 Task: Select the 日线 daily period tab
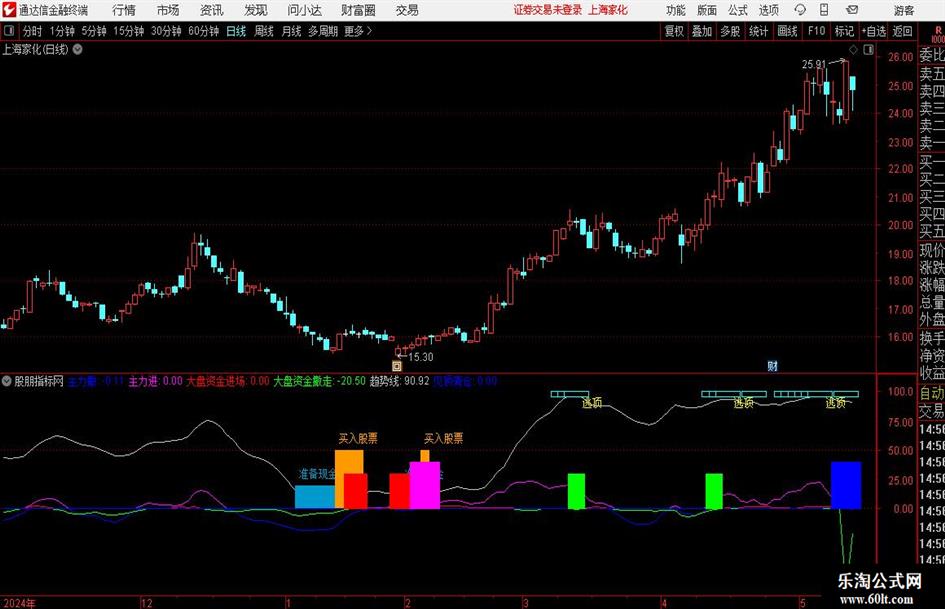(236, 31)
